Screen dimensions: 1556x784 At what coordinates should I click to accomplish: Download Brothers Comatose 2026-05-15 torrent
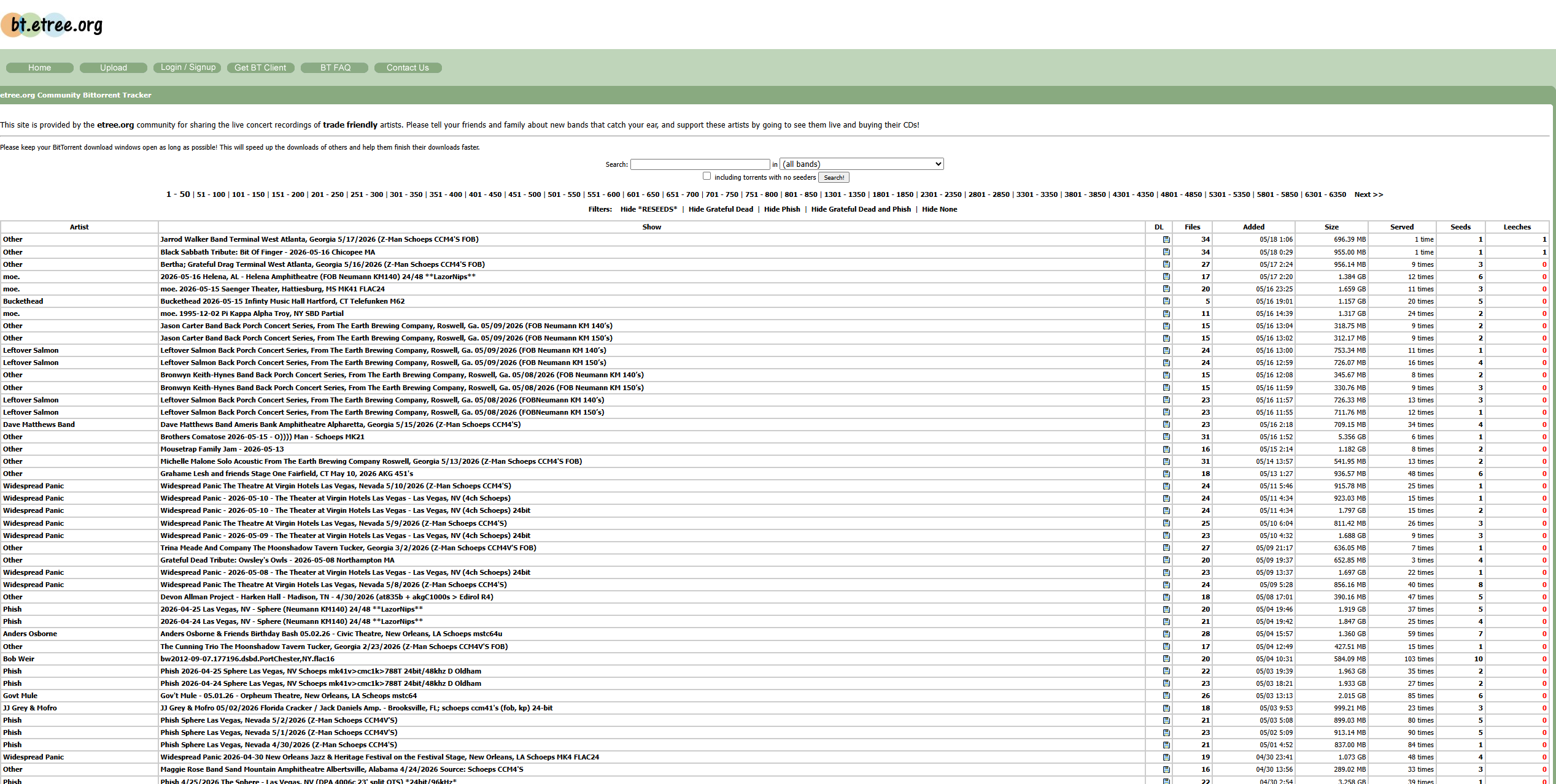[x=1166, y=437]
